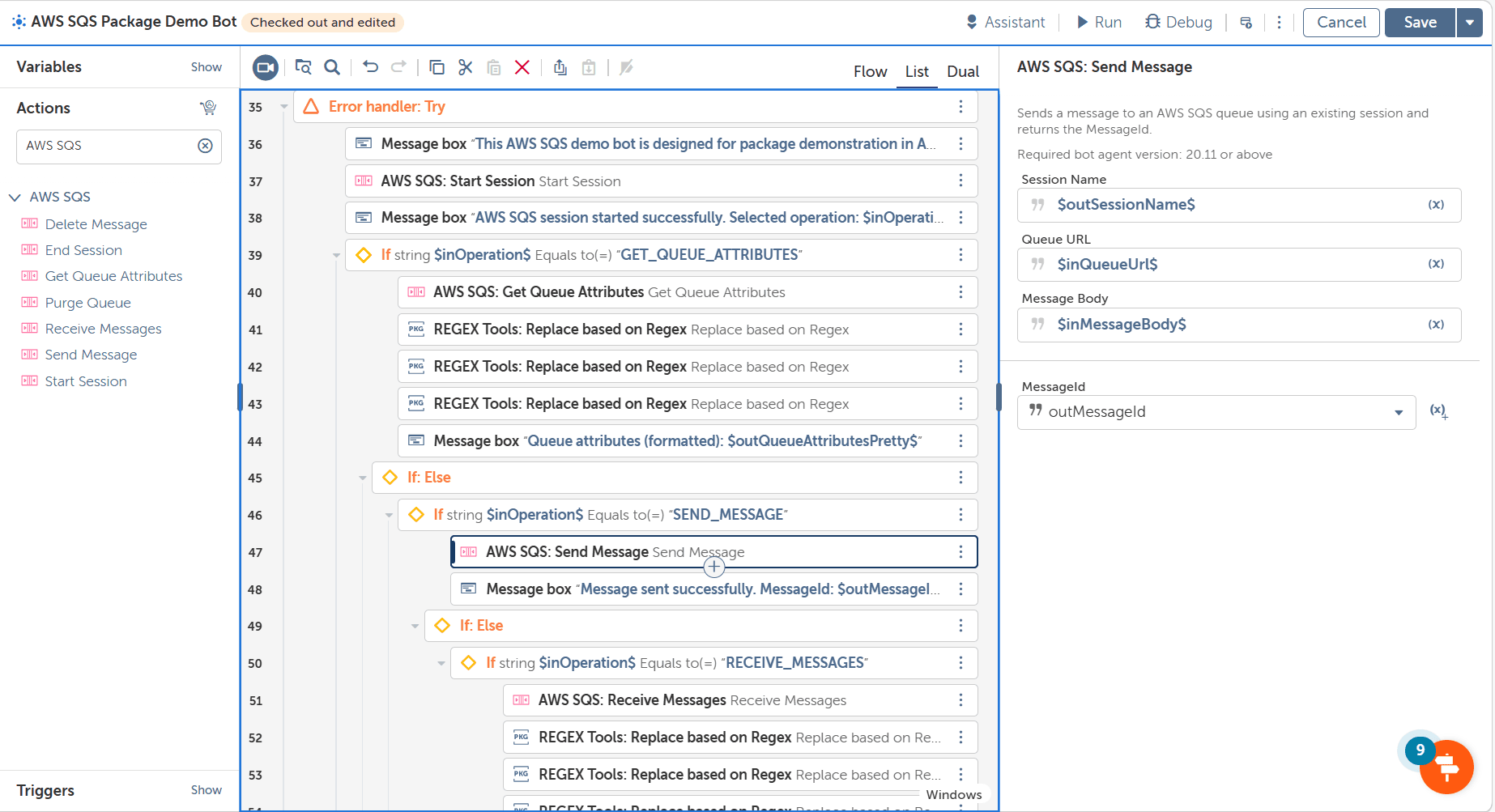
Task: Start recording with the recorder icon
Action: pyautogui.click(x=265, y=68)
